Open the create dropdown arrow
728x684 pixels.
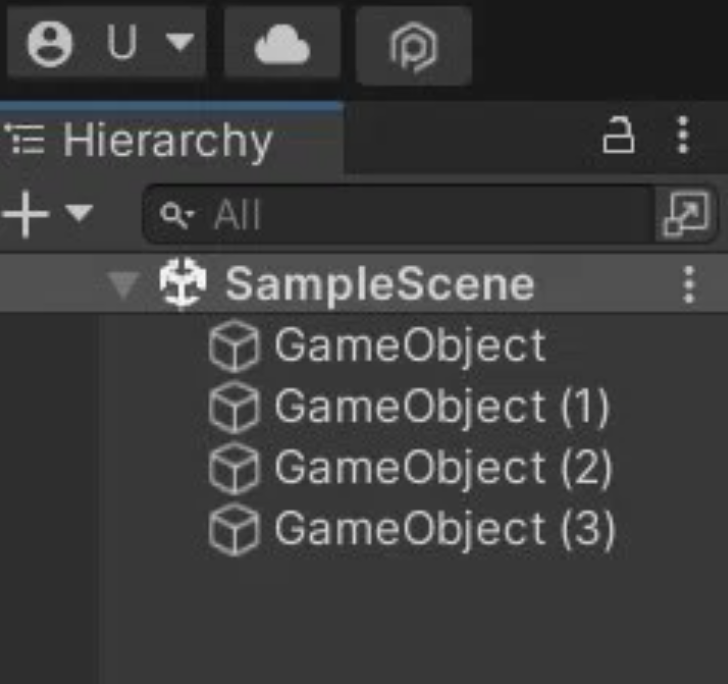[x=78, y=214]
